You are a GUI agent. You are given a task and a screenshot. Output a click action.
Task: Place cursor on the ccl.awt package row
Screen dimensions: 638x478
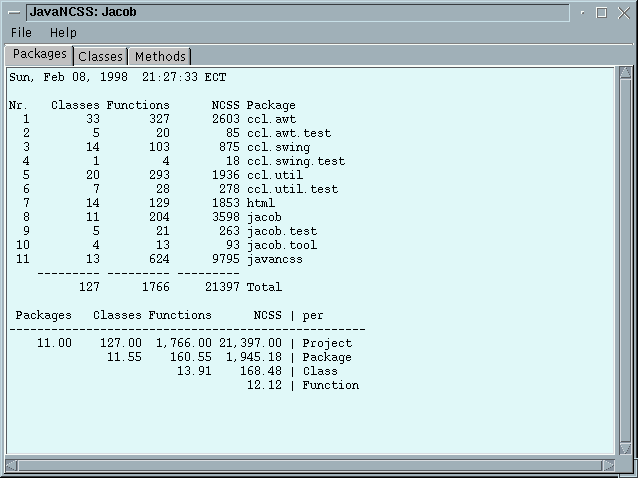153,119
